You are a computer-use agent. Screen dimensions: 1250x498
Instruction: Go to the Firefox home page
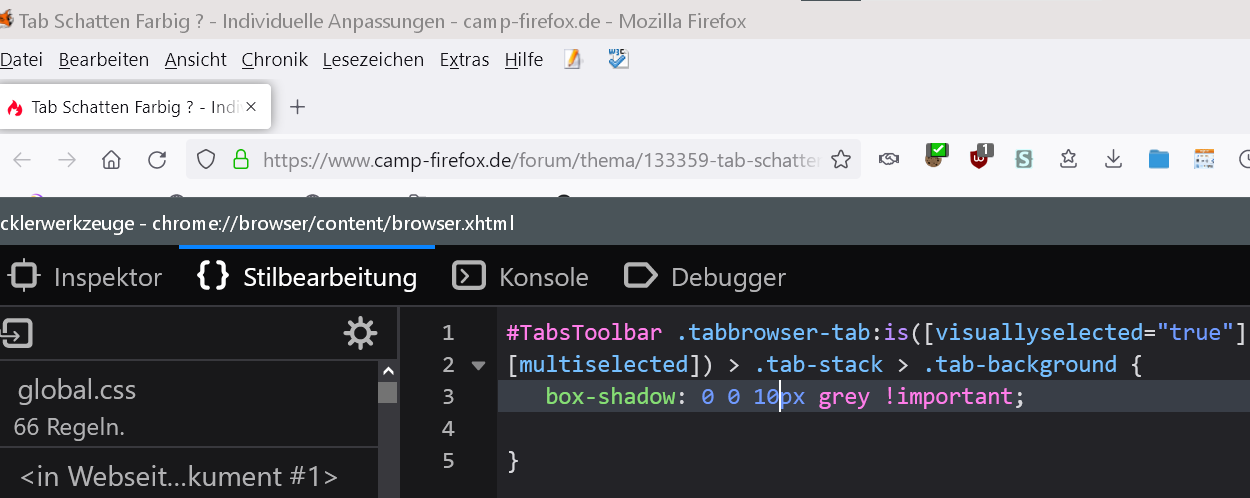pos(112,160)
